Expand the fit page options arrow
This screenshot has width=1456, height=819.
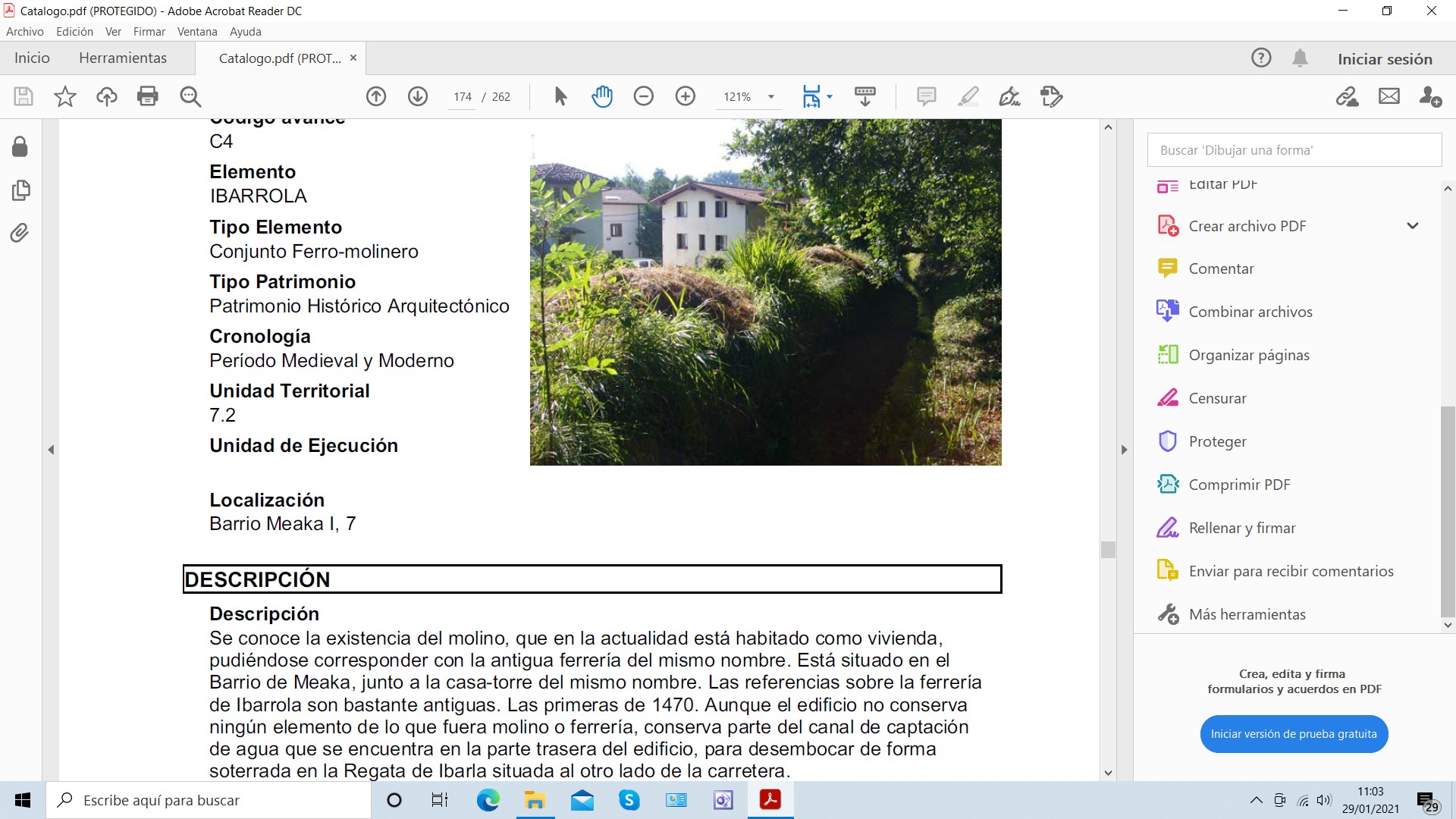(830, 96)
